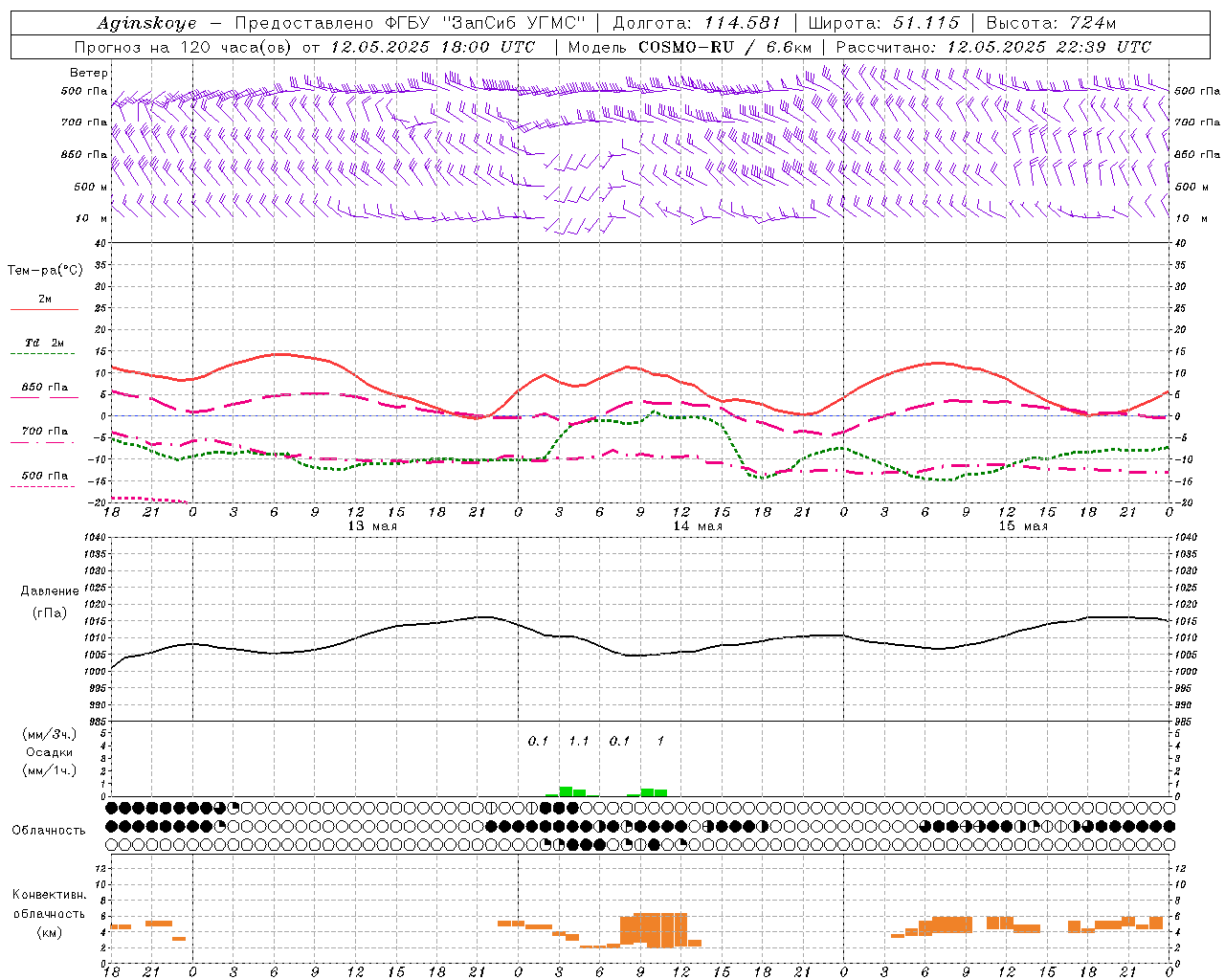Click the "Осадки" precipitation label
1225x980 pixels.
tap(49, 752)
